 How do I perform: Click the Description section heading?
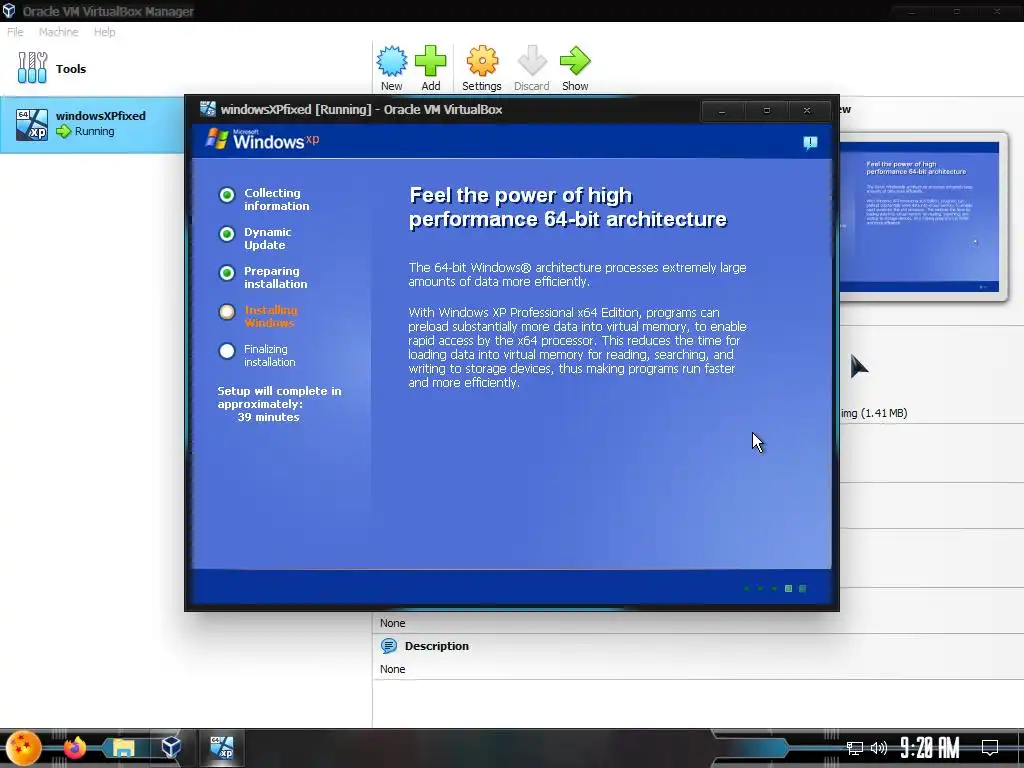click(437, 646)
